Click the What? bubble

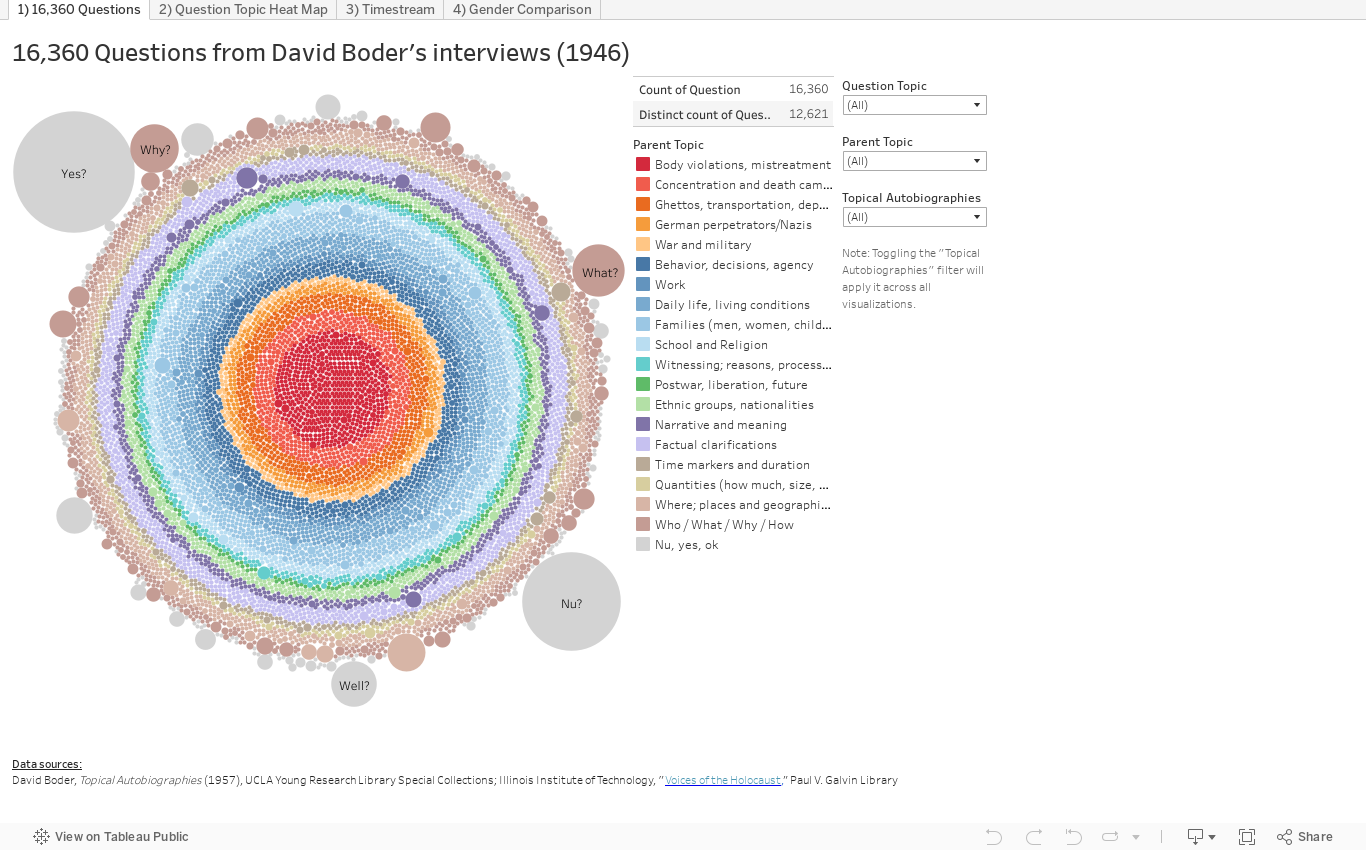pyautogui.click(x=599, y=271)
